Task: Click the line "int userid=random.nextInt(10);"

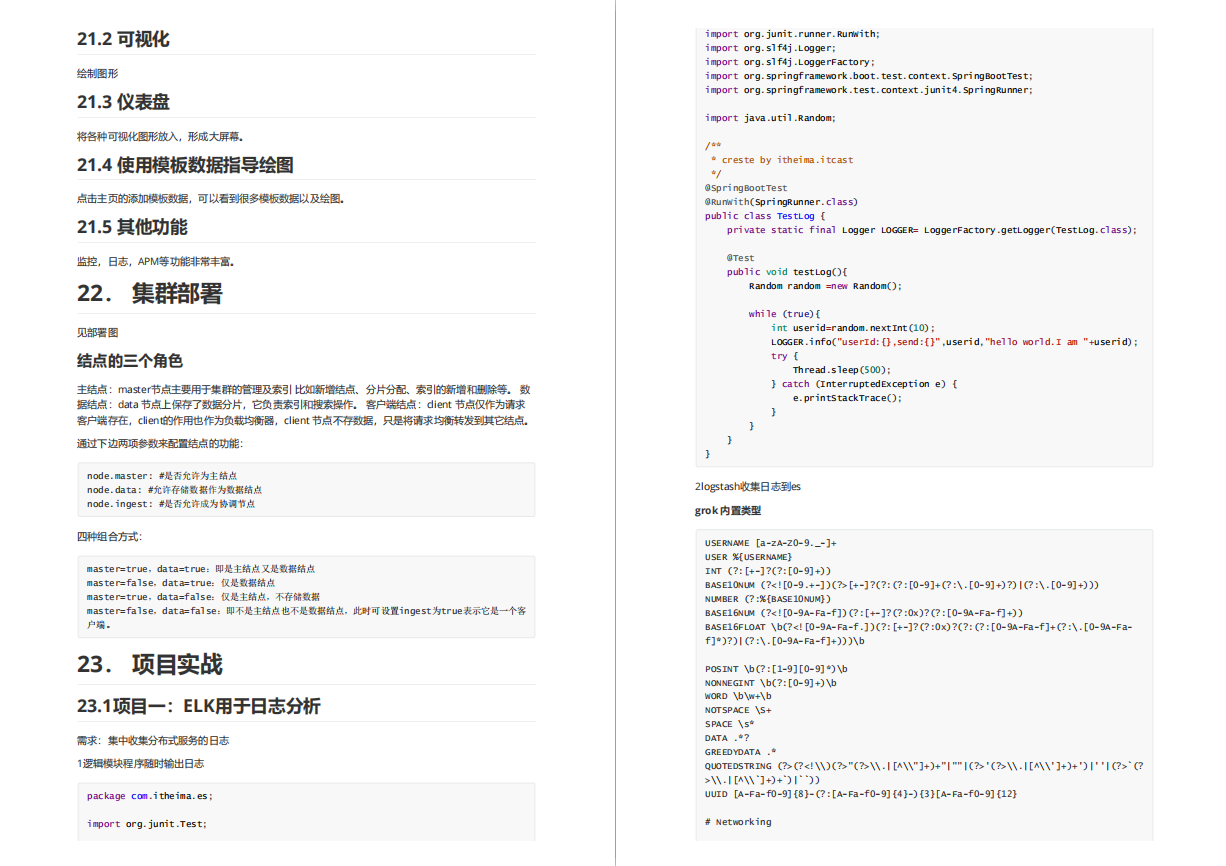Action: click(853, 328)
